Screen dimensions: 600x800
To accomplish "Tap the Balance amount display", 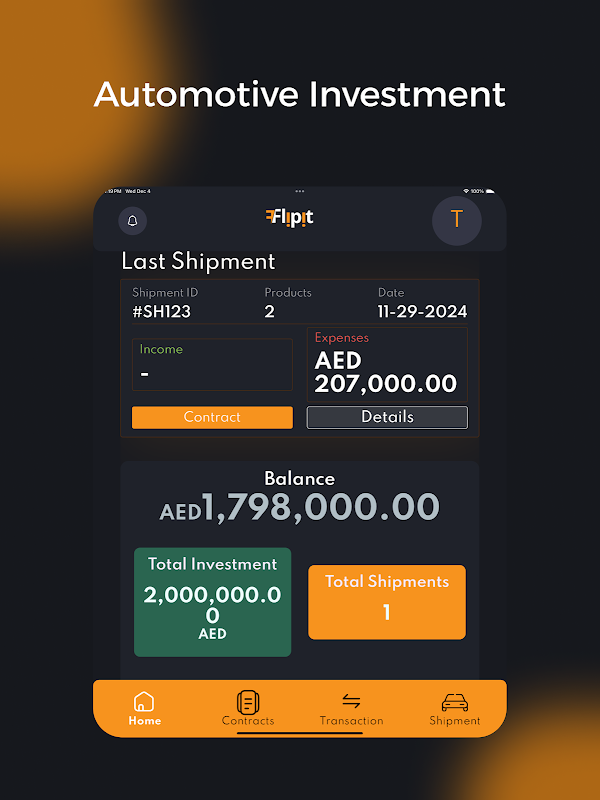I will (300, 507).
